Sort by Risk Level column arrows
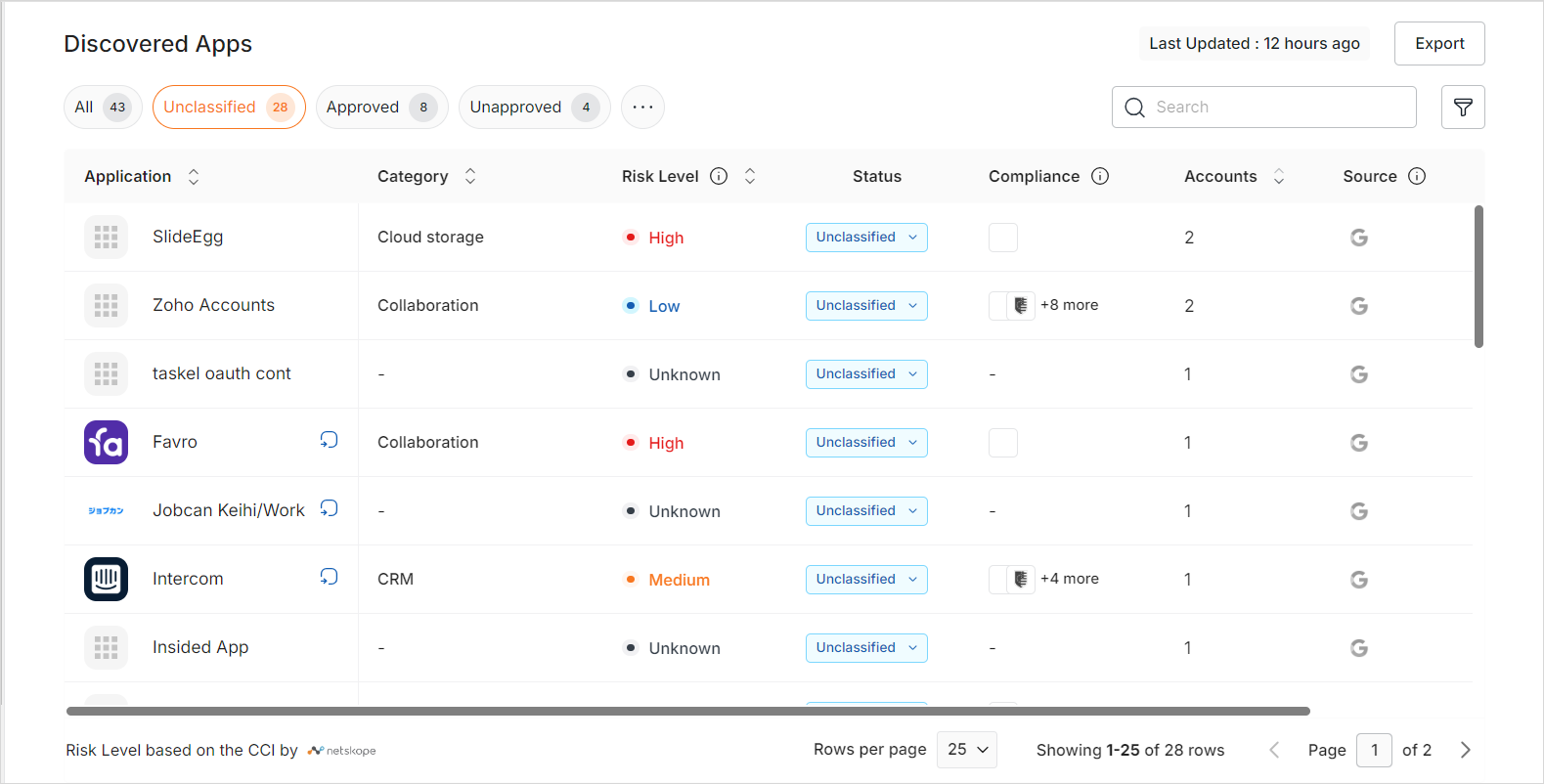1544x784 pixels. click(x=750, y=176)
